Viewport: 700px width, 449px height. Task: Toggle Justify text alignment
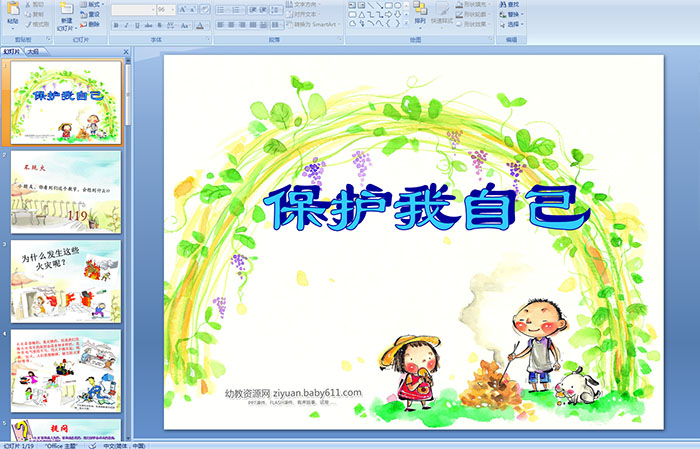click(253, 25)
